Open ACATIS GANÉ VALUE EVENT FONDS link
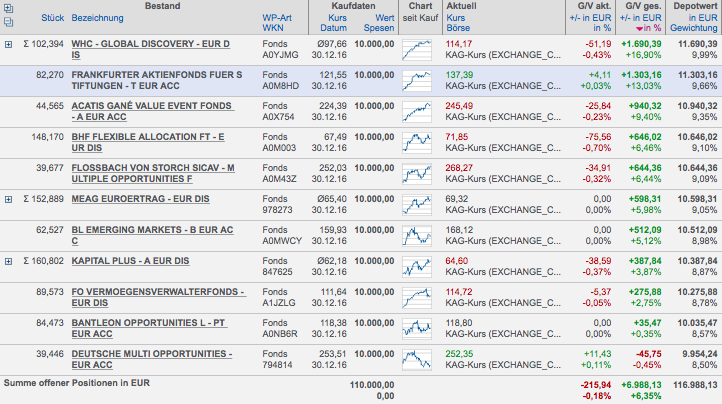Image resolution: width=722 pixels, height=404 pixels. tap(152, 111)
